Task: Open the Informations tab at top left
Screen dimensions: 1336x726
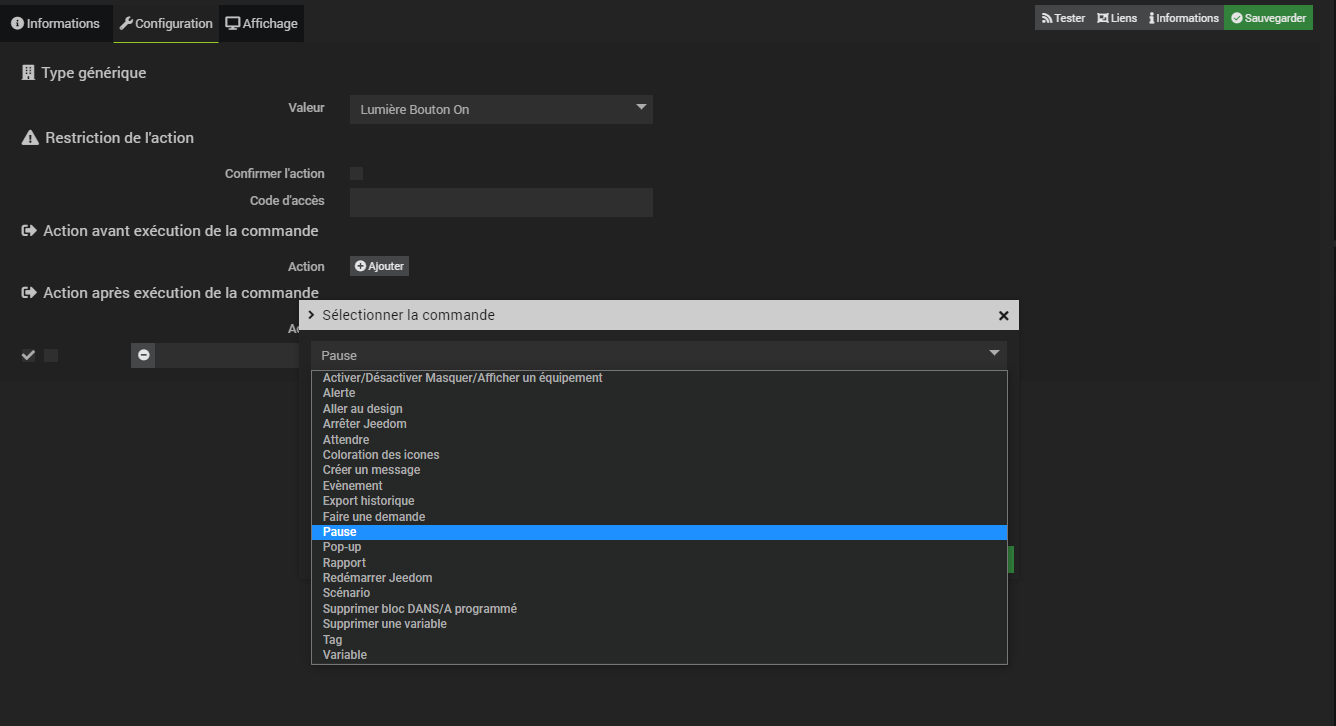Action: tap(56, 23)
